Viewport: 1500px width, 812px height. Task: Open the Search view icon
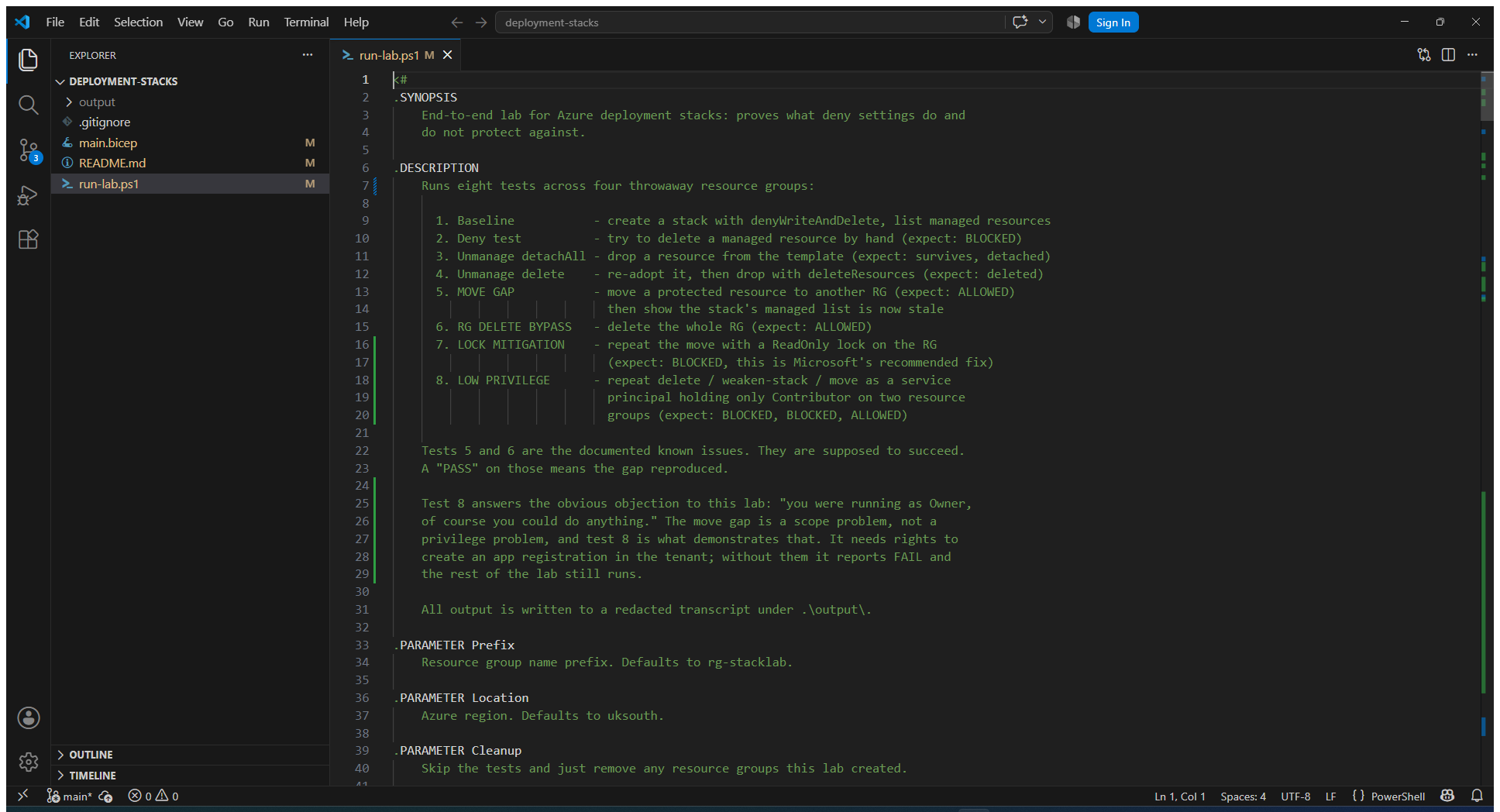pyautogui.click(x=29, y=105)
